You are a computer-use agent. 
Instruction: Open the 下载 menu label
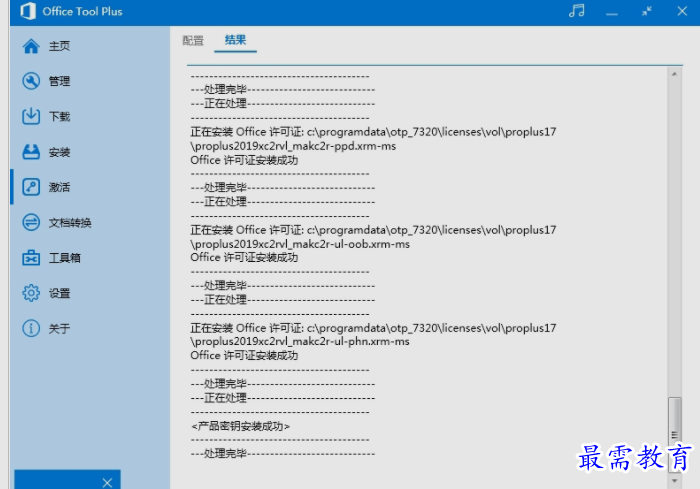(59, 117)
